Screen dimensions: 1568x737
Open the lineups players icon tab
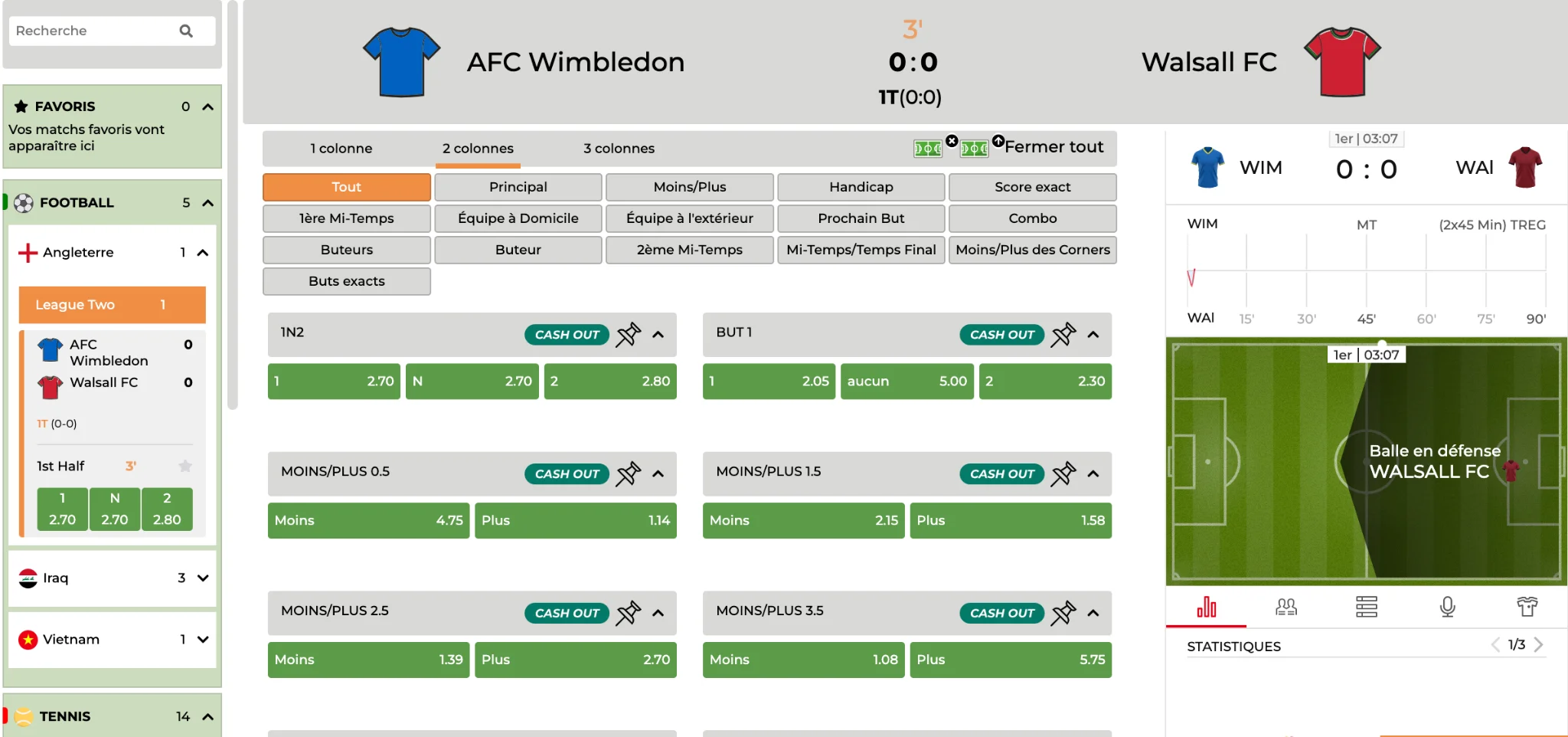pyautogui.click(x=1286, y=608)
